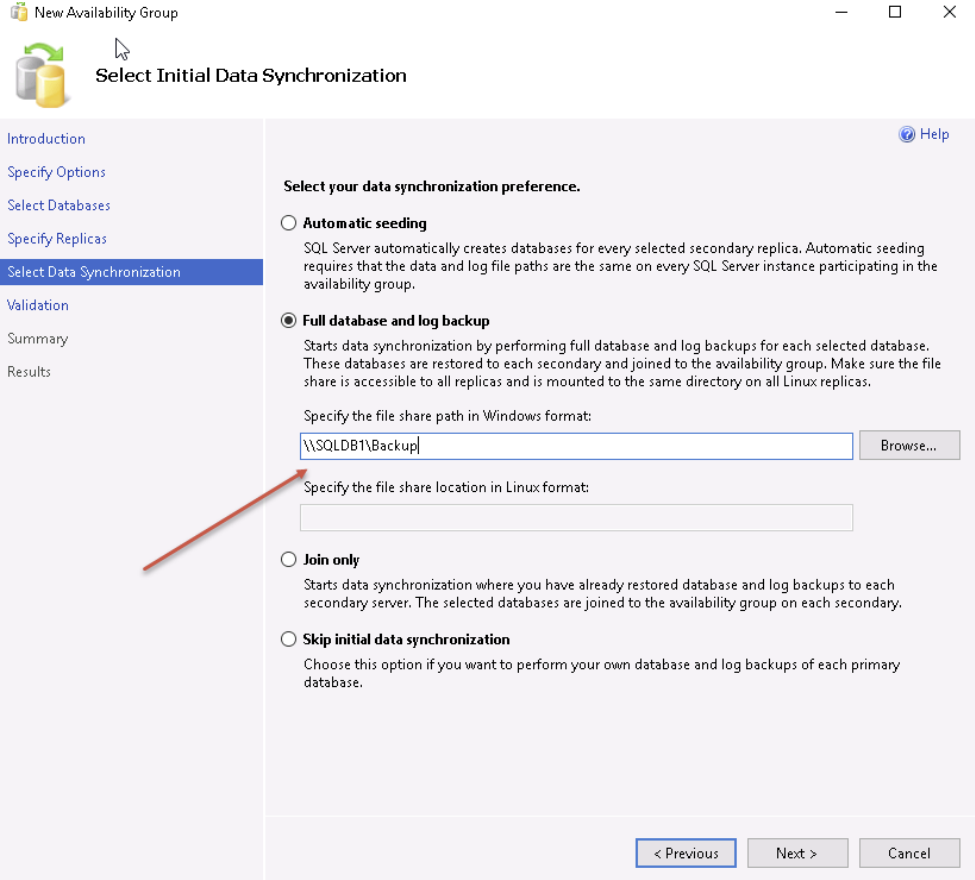Viewport: 975px width, 880px height.
Task: Cancel the New Availability Group wizard
Action: [909, 853]
